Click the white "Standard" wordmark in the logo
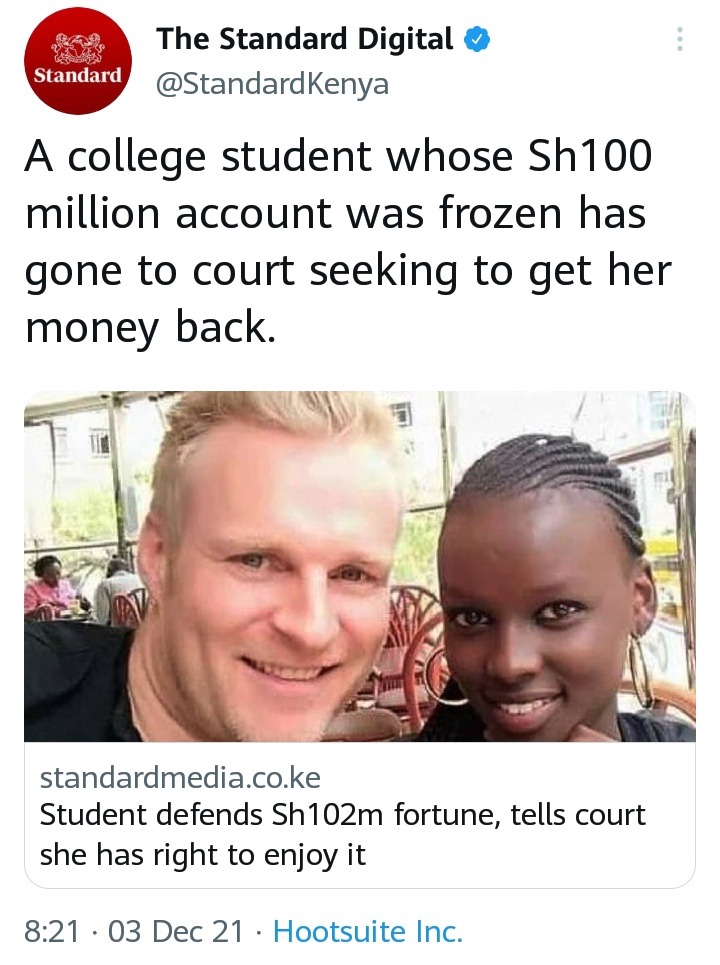Image resolution: width=720 pixels, height=965 pixels. [78, 76]
